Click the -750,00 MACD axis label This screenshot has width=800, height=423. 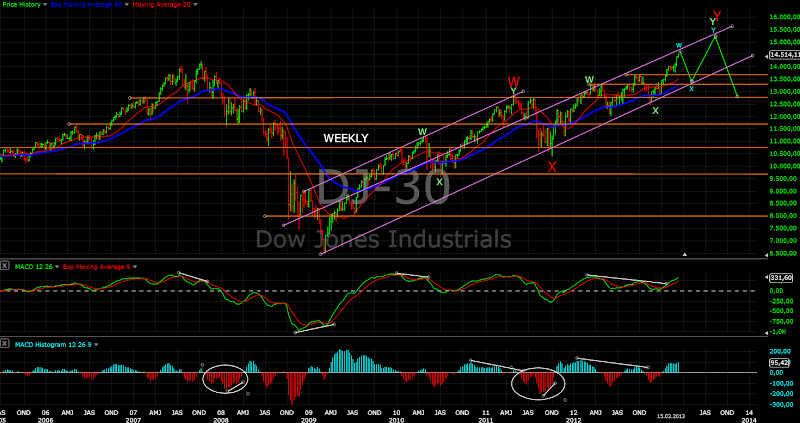pos(780,321)
